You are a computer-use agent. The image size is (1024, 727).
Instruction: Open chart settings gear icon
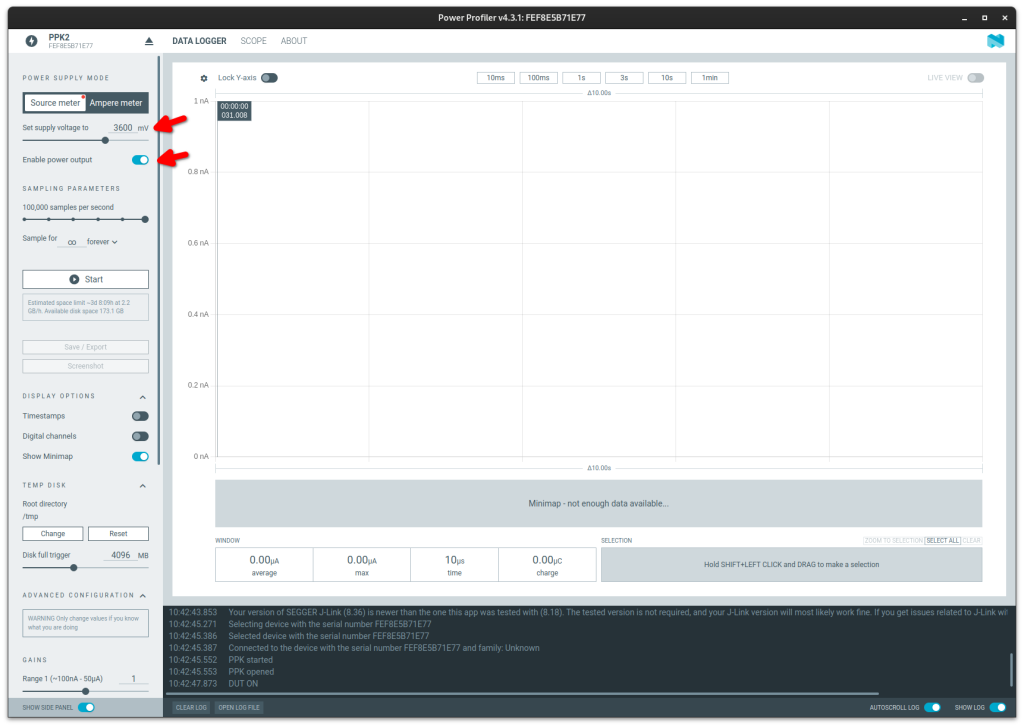pyautogui.click(x=204, y=78)
